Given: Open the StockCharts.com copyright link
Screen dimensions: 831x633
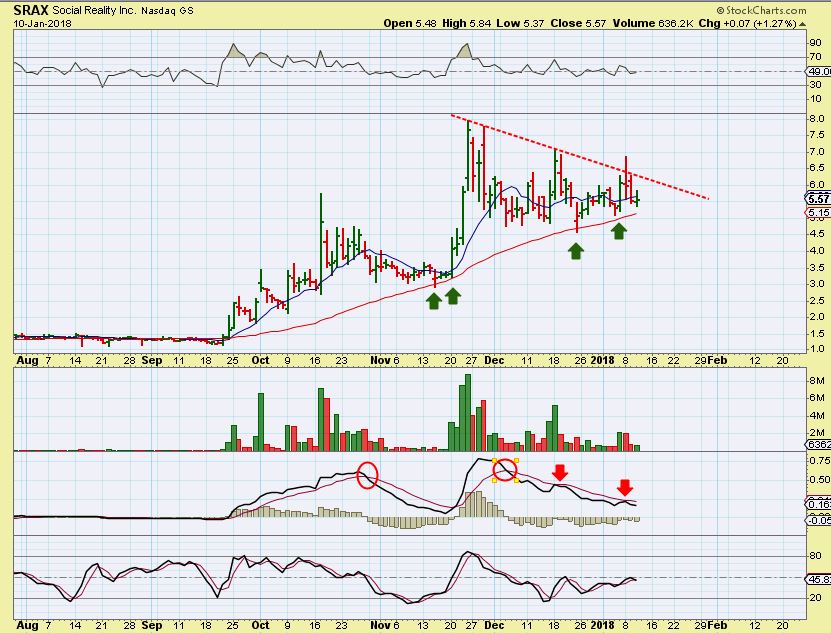Looking at the screenshot, I should [x=761, y=11].
